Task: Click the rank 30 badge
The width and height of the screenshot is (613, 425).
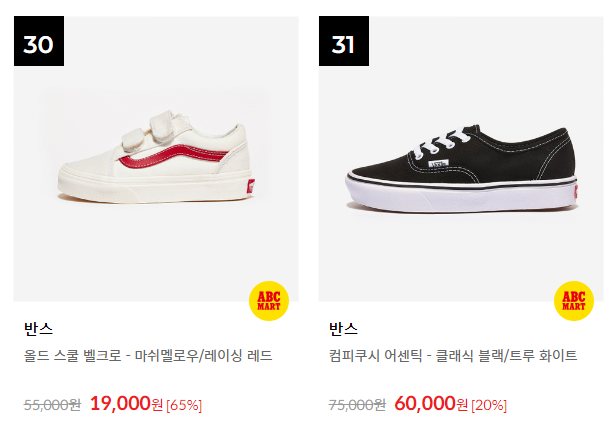Action: click(39, 41)
